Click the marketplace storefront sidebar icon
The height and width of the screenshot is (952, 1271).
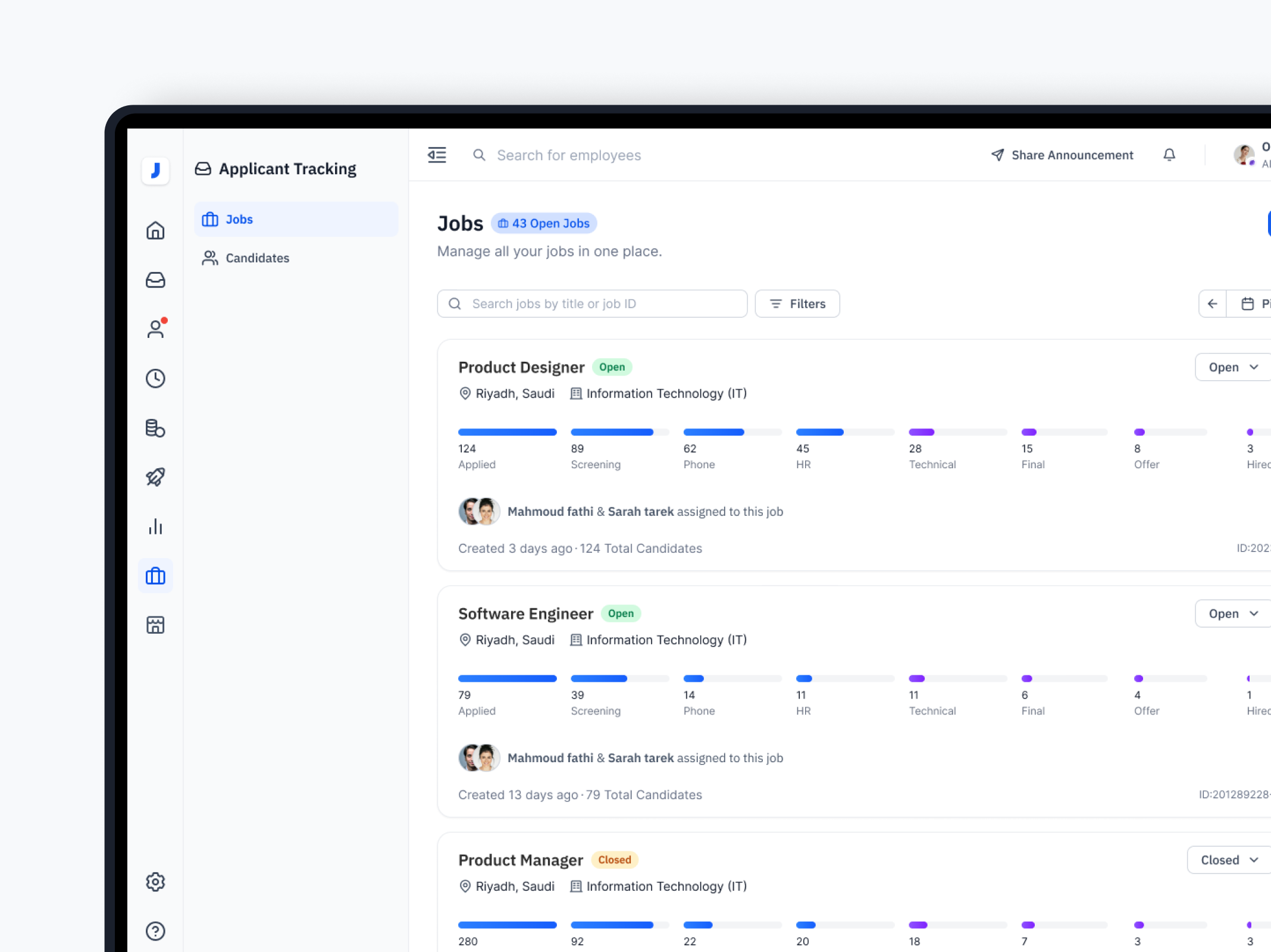click(155, 625)
